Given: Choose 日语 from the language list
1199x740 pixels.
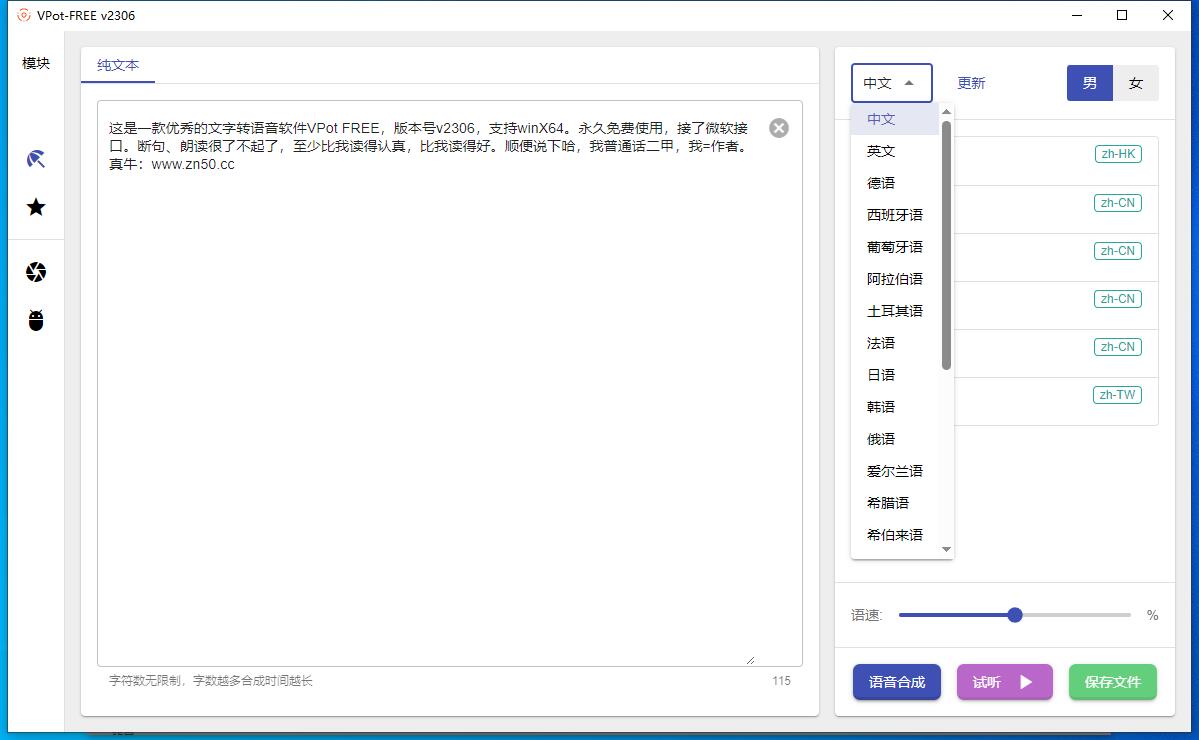Looking at the screenshot, I should point(880,374).
